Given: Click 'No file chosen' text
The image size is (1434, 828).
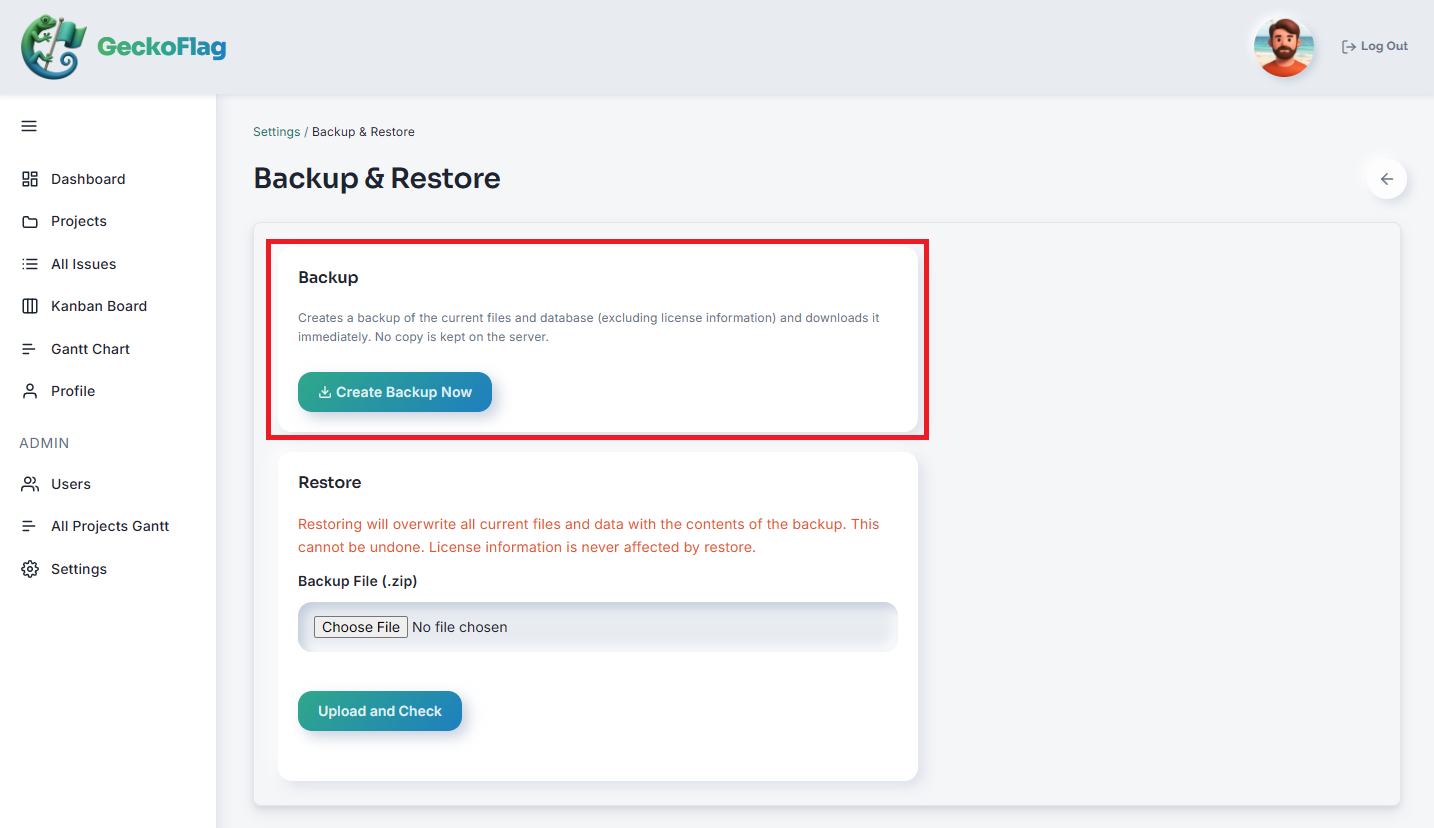Looking at the screenshot, I should coord(460,627).
